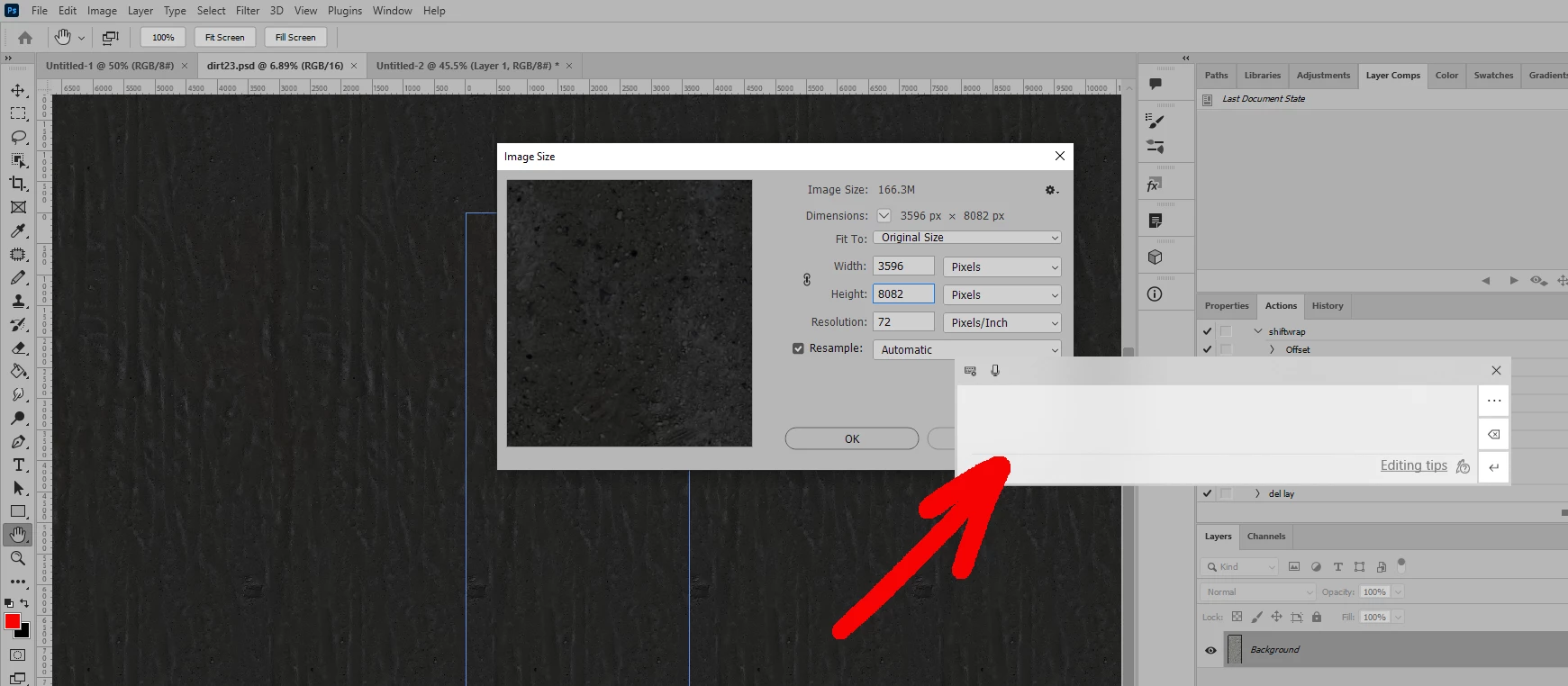Select the Move tool
Image resolution: width=1568 pixels, height=686 pixels.
click(18, 90)
